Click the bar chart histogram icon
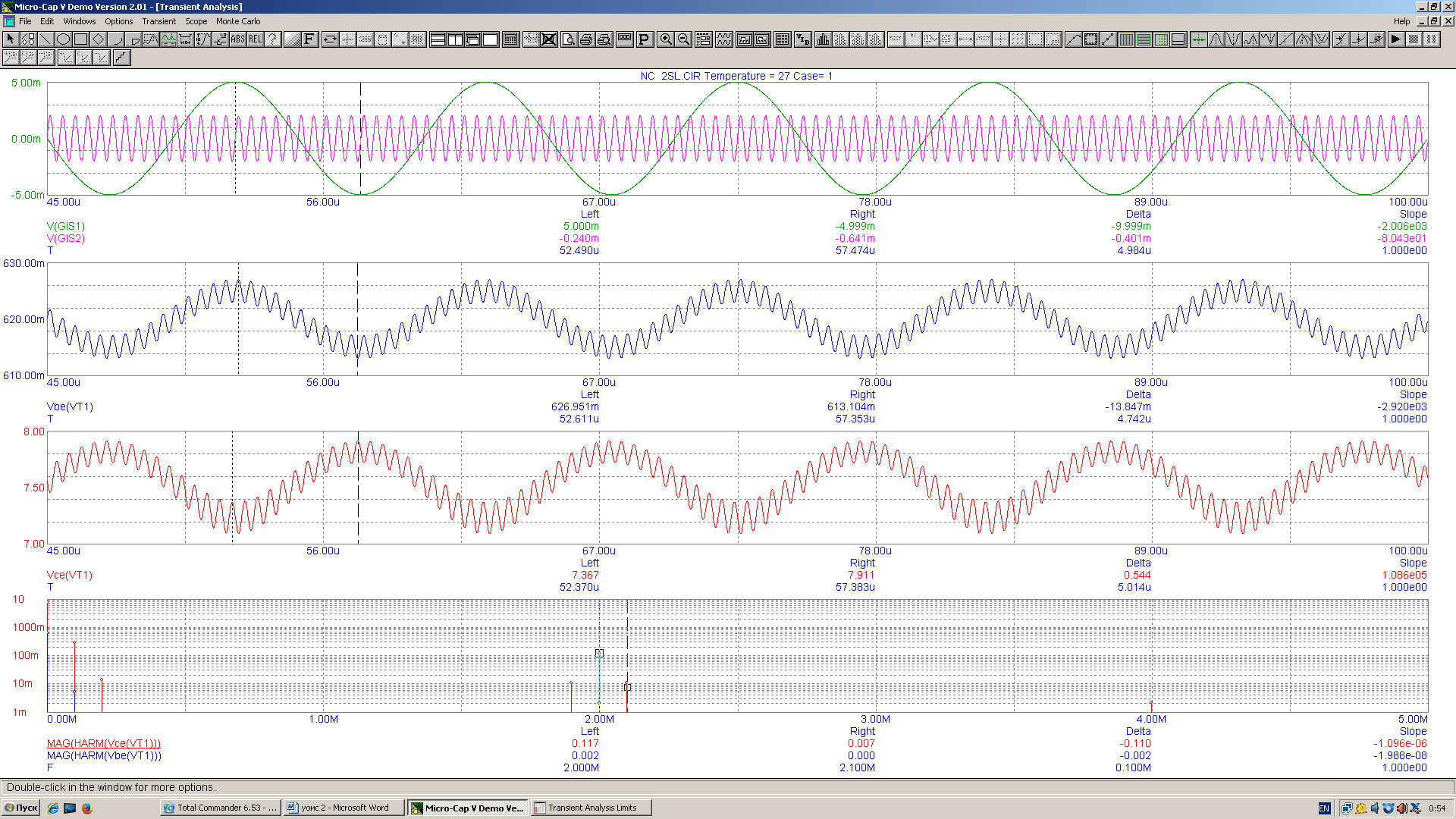The width and height of the screenshot is (1456, 819). tap(823, 39)
